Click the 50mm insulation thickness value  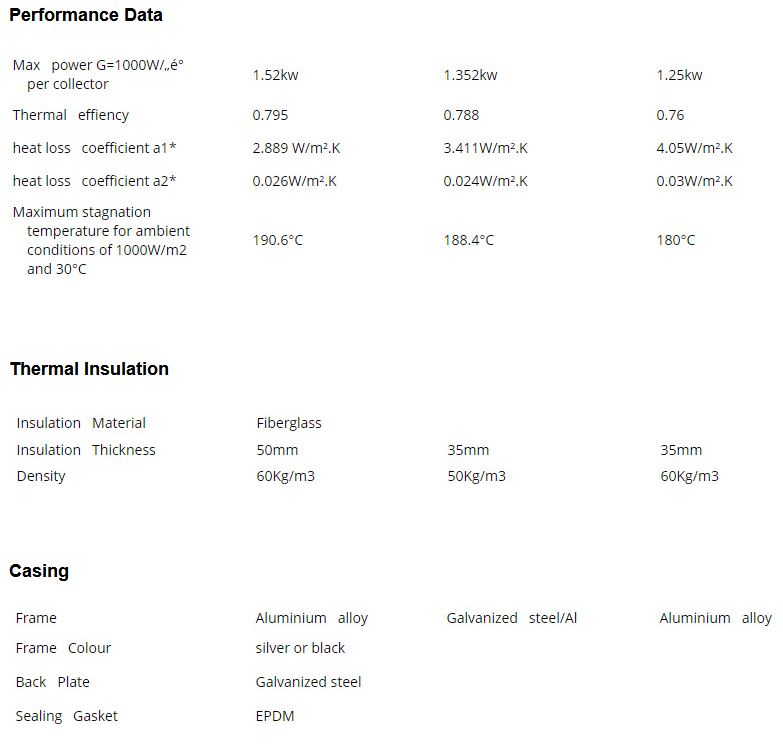pos(277,450)
